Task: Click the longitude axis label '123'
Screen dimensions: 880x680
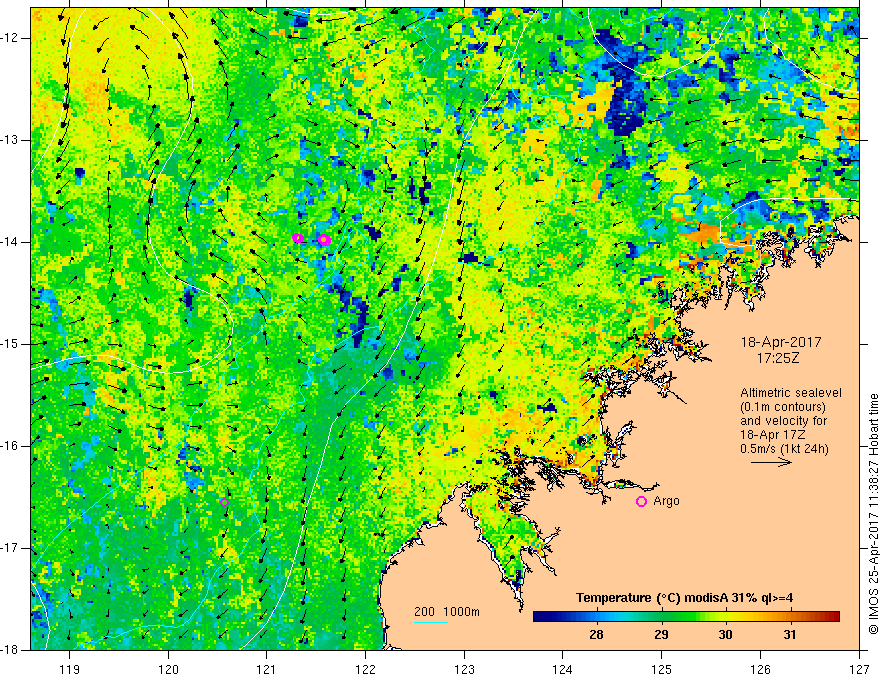Action: pos(464,669)
